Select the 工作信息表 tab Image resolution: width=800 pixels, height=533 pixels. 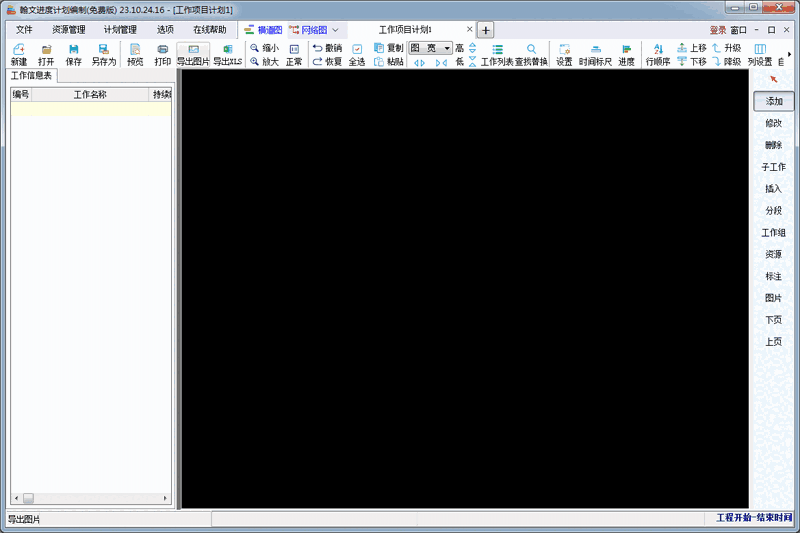[x=32, y=75]
